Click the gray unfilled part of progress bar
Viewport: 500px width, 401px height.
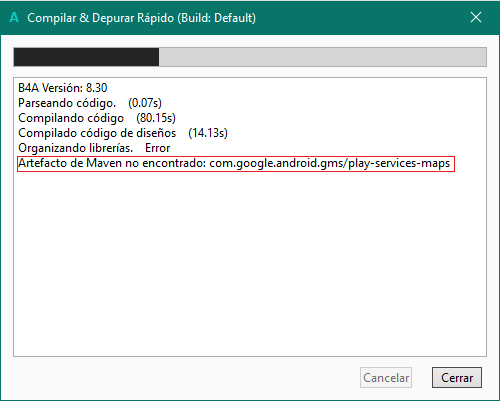(322, 57)
